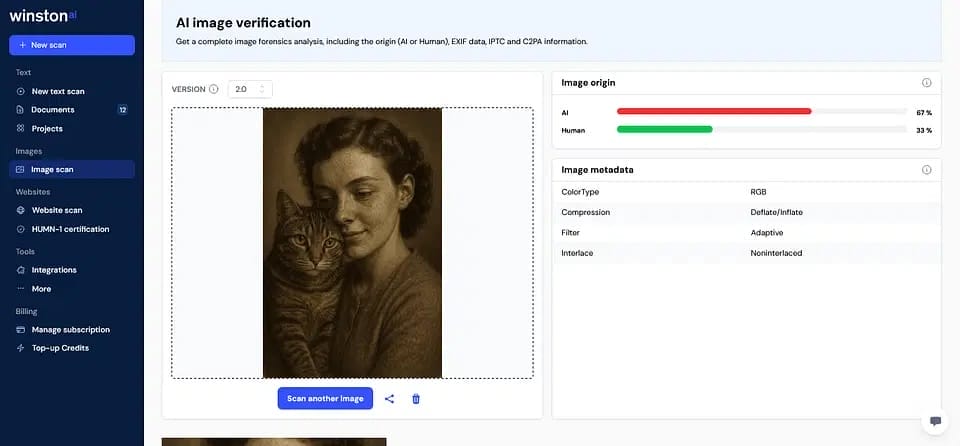Click the Noninterlaced value
Screen dimensions: 960x446
pyautogui.click(x=776, y=253)
